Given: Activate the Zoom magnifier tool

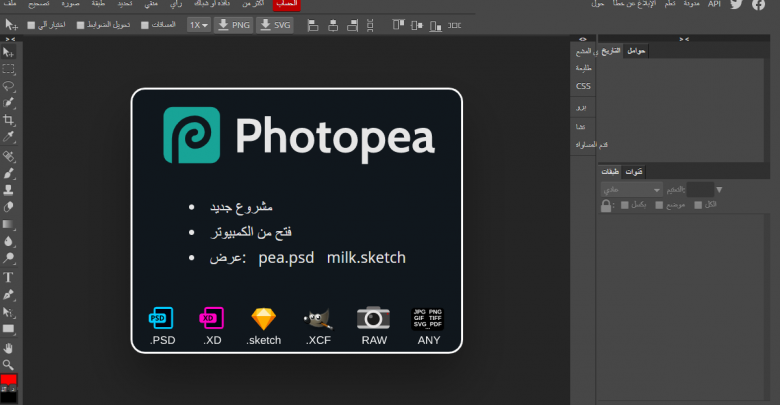Looking at the screenshot, I should point(8,364).
